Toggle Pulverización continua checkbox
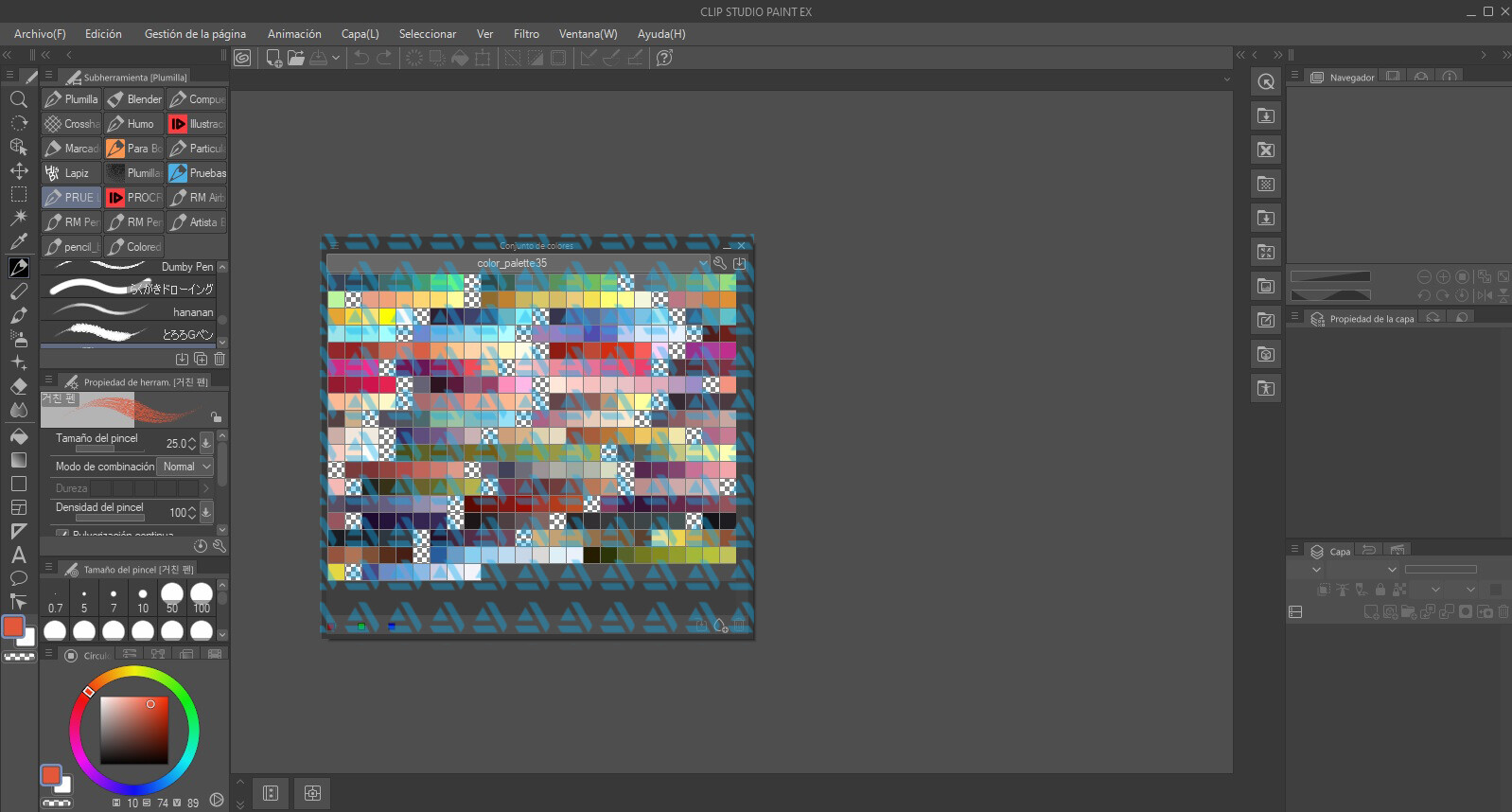The image size is (1512, 812). [x=62, y=535]
